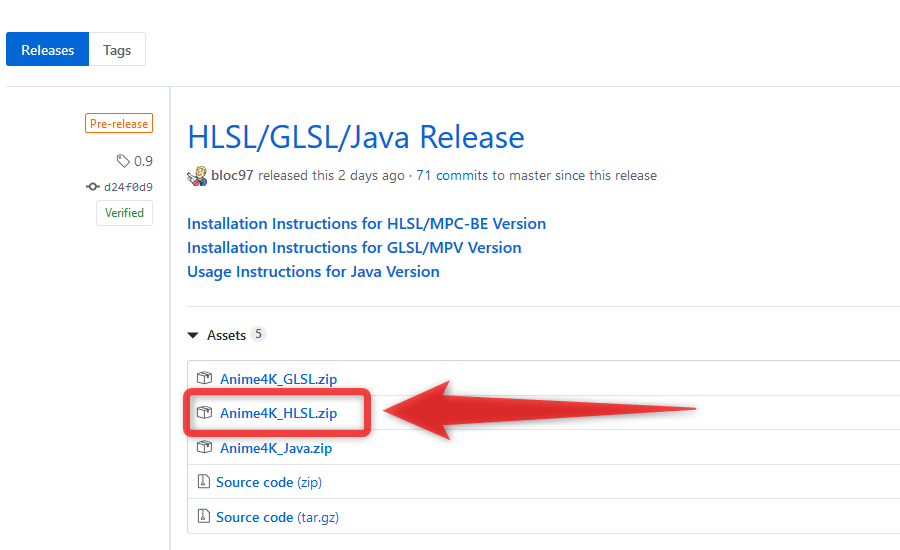Open the d24f0d9 commit hash
The image size is (900, 550).
pyautogui.click(x=128, y=187)
